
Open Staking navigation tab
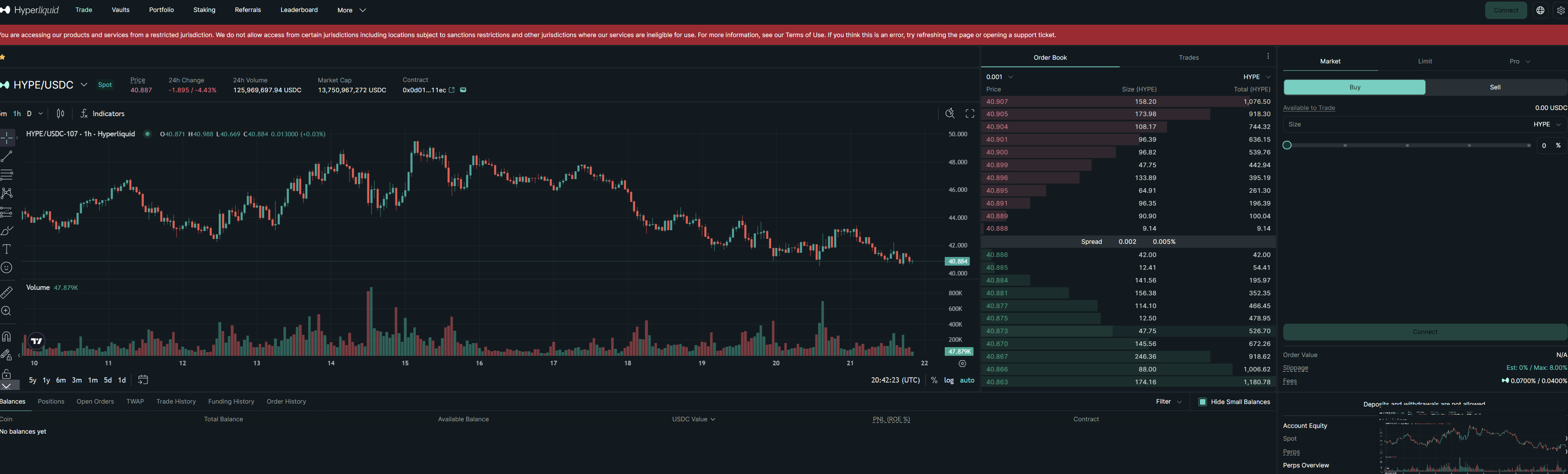tap(204, 10)
